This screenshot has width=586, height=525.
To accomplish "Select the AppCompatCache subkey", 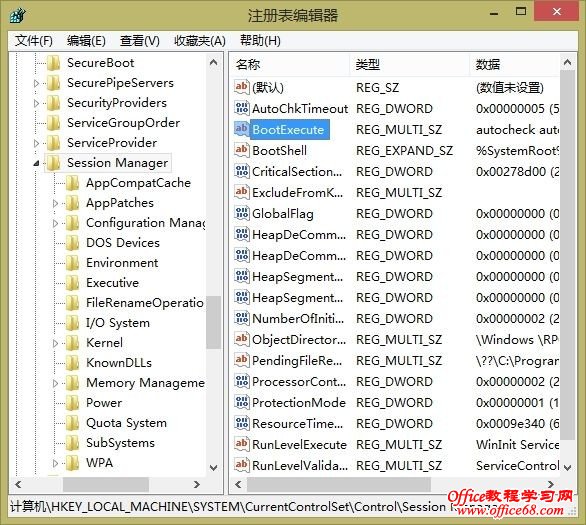I will point(138,183).
